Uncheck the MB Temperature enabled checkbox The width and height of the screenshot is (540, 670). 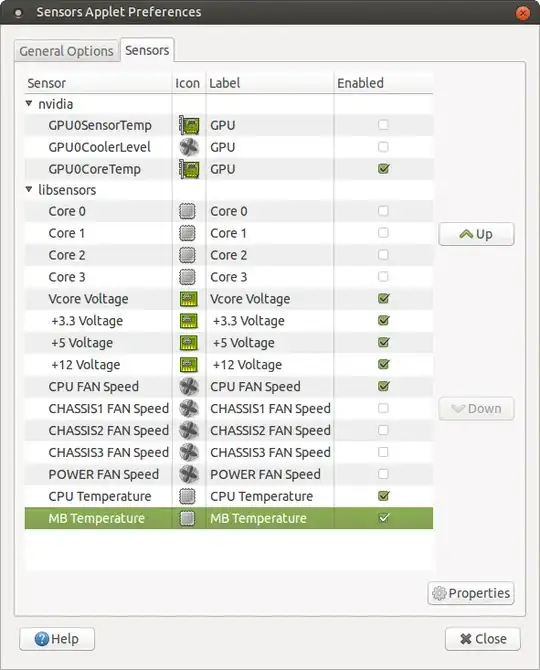[383, 517]
